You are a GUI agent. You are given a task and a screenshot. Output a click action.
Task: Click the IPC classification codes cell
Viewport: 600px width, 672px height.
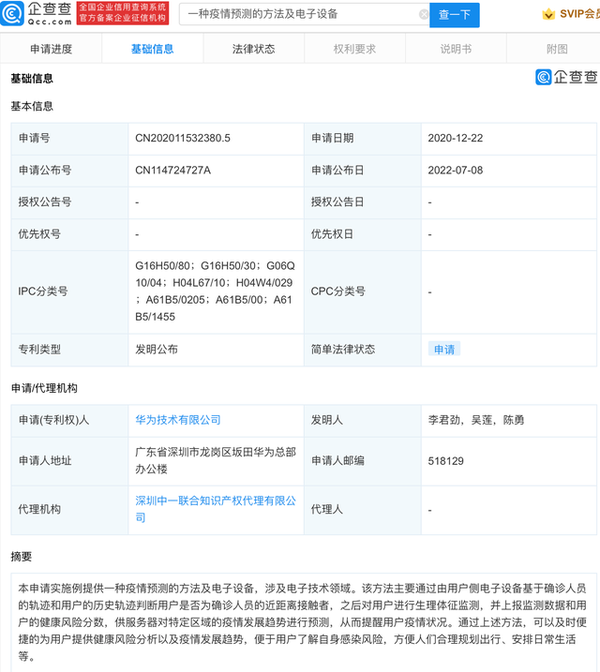pyautogui.click(x=216, y=291)
